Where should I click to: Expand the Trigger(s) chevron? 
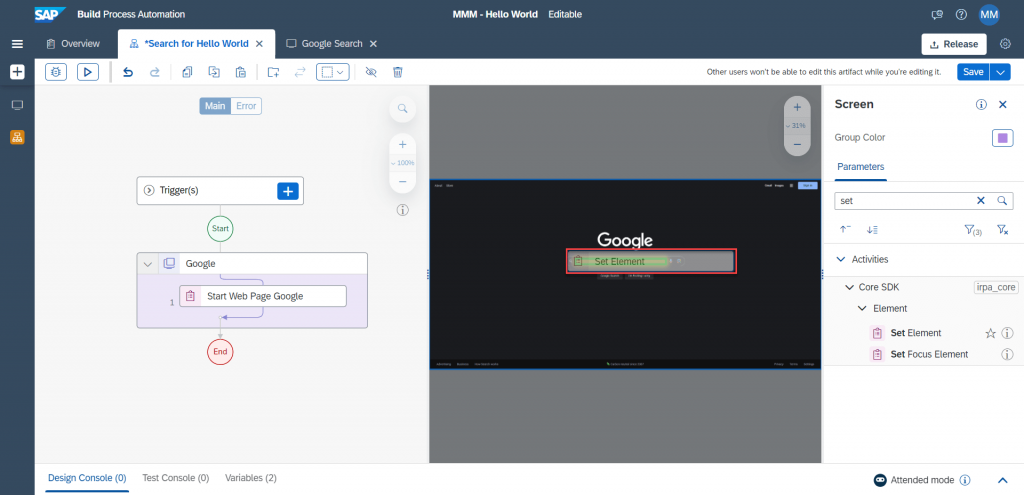tap(148, 191)
